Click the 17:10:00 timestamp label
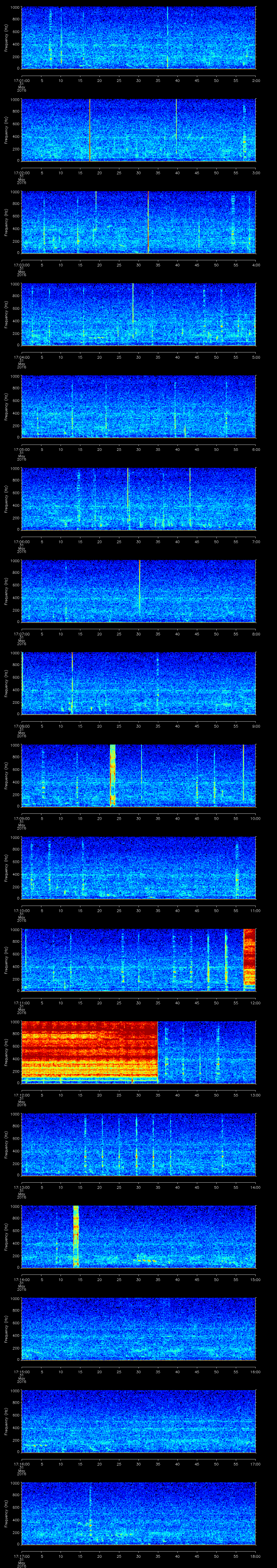The height and width of the screenshot is (1568, 277). tap(21, 910)
